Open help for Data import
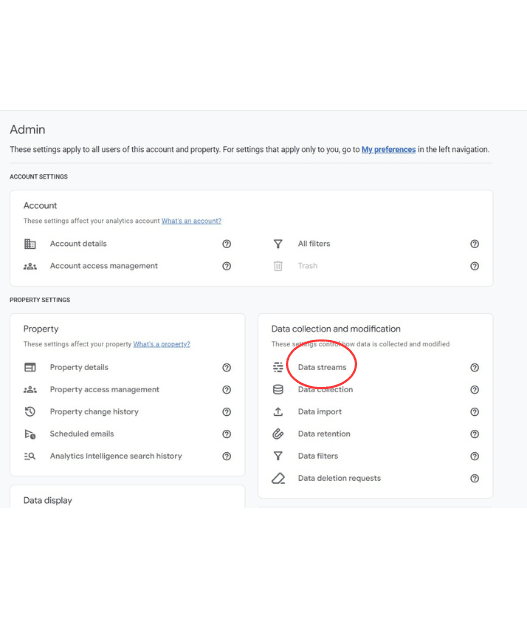Viewport: 527px width, 617px height. pos(475,412)
